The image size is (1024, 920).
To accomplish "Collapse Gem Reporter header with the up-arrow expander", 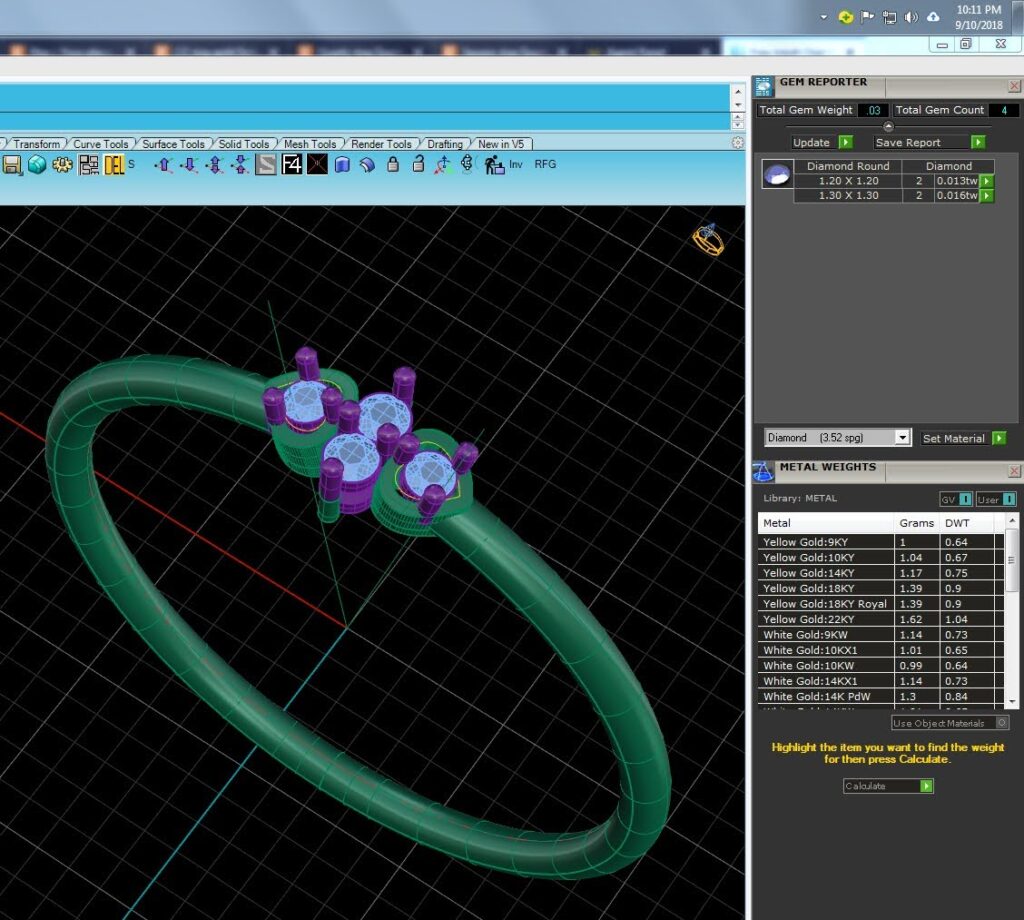I will pyautogui.click(x=888, y=126).
